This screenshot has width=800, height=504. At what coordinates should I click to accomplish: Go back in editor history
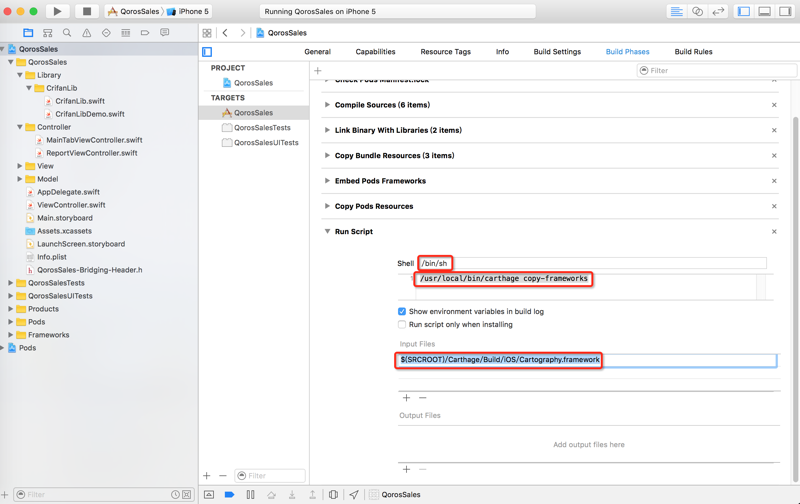[225, 33]
